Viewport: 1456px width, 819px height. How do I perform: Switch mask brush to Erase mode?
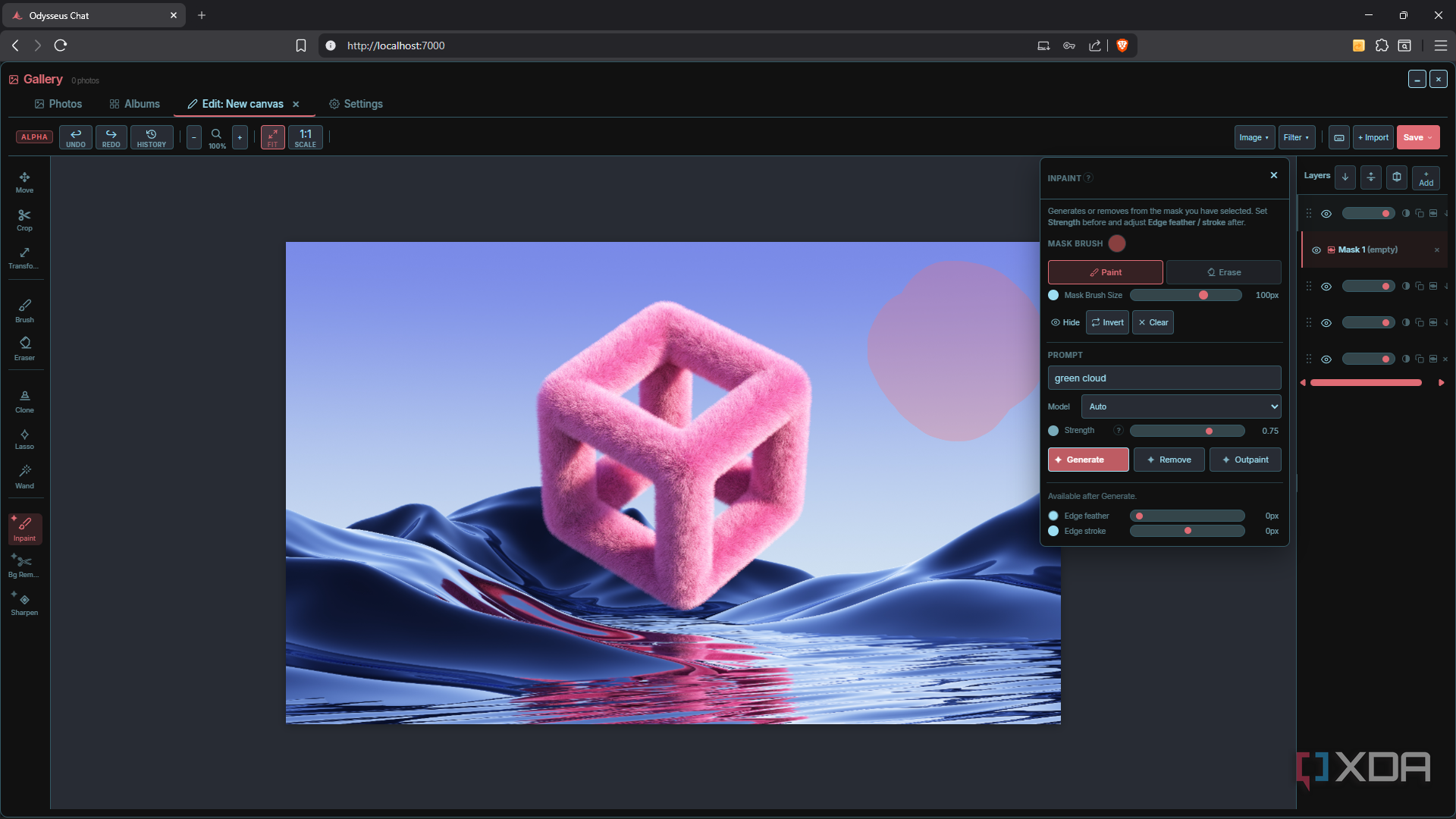(x=1224, y=272)
